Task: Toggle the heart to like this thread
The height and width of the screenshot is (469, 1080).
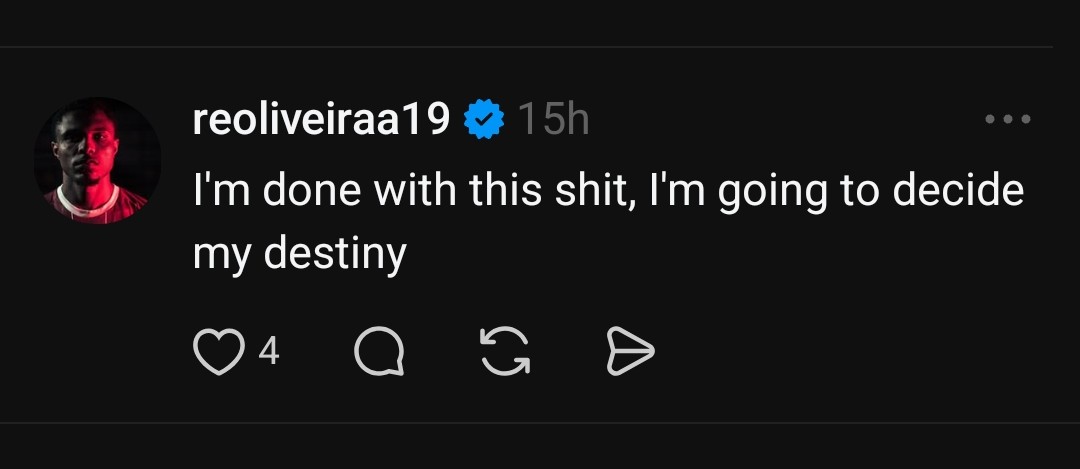Action: (x=218, y=352)
